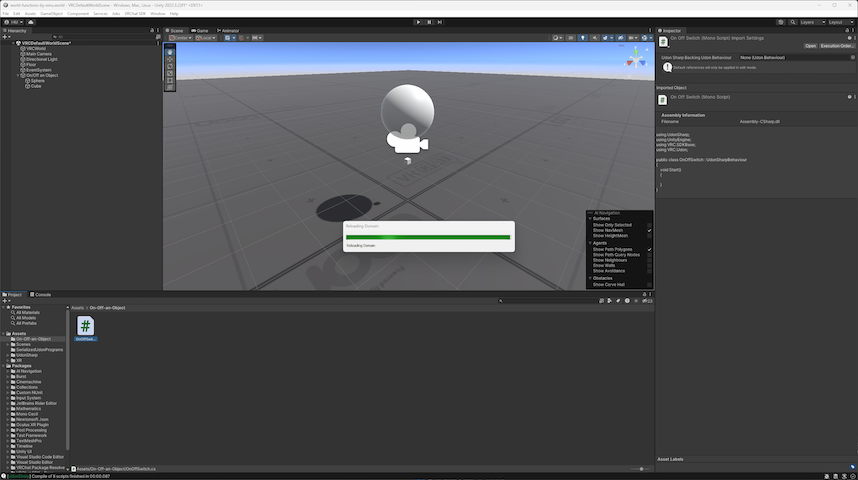Image resolution: width=858 pixels, height=480 pixels.
Task: Select the Rotate tool in scene overlay
Action: pyautogui.click(x=170, y=66)
